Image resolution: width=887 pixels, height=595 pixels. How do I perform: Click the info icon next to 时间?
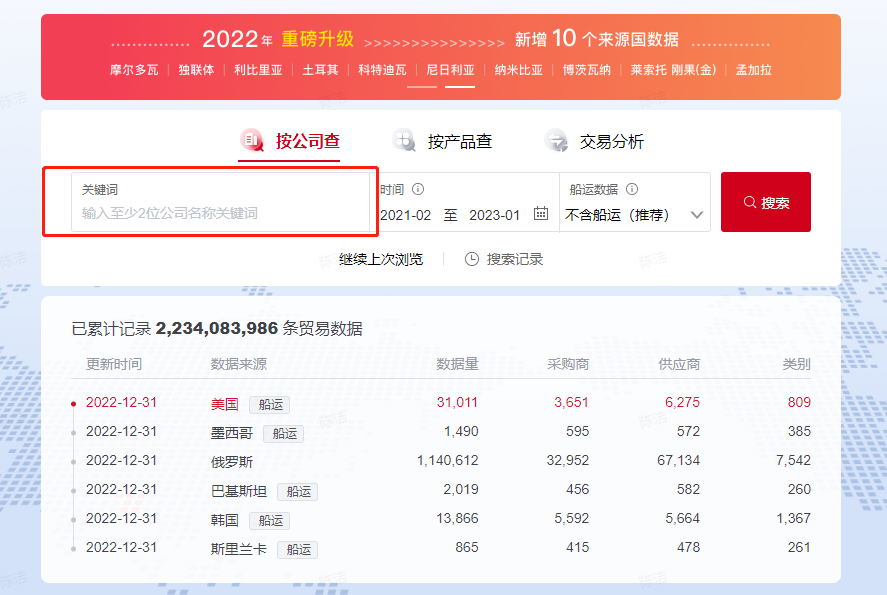418,189
